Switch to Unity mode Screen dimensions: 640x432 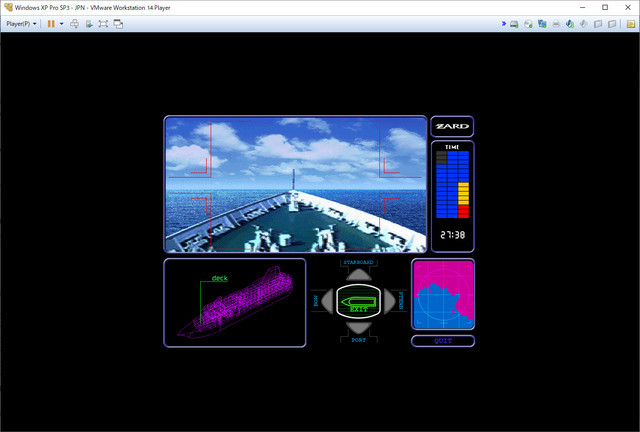pyautogui.click(x=118, y=24)
